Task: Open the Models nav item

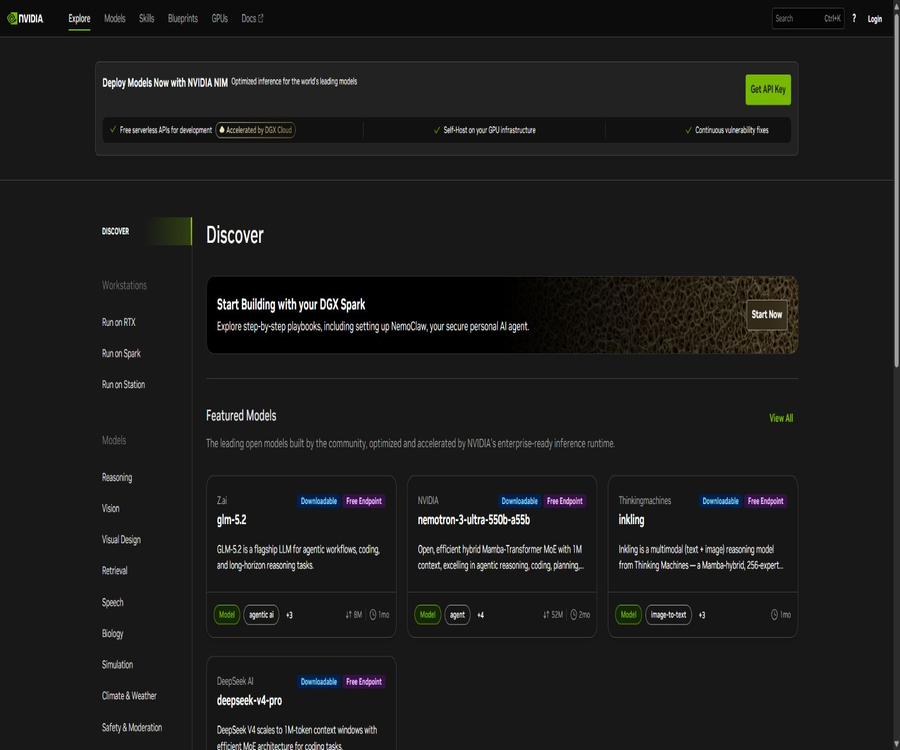Action: pos(114,18)
